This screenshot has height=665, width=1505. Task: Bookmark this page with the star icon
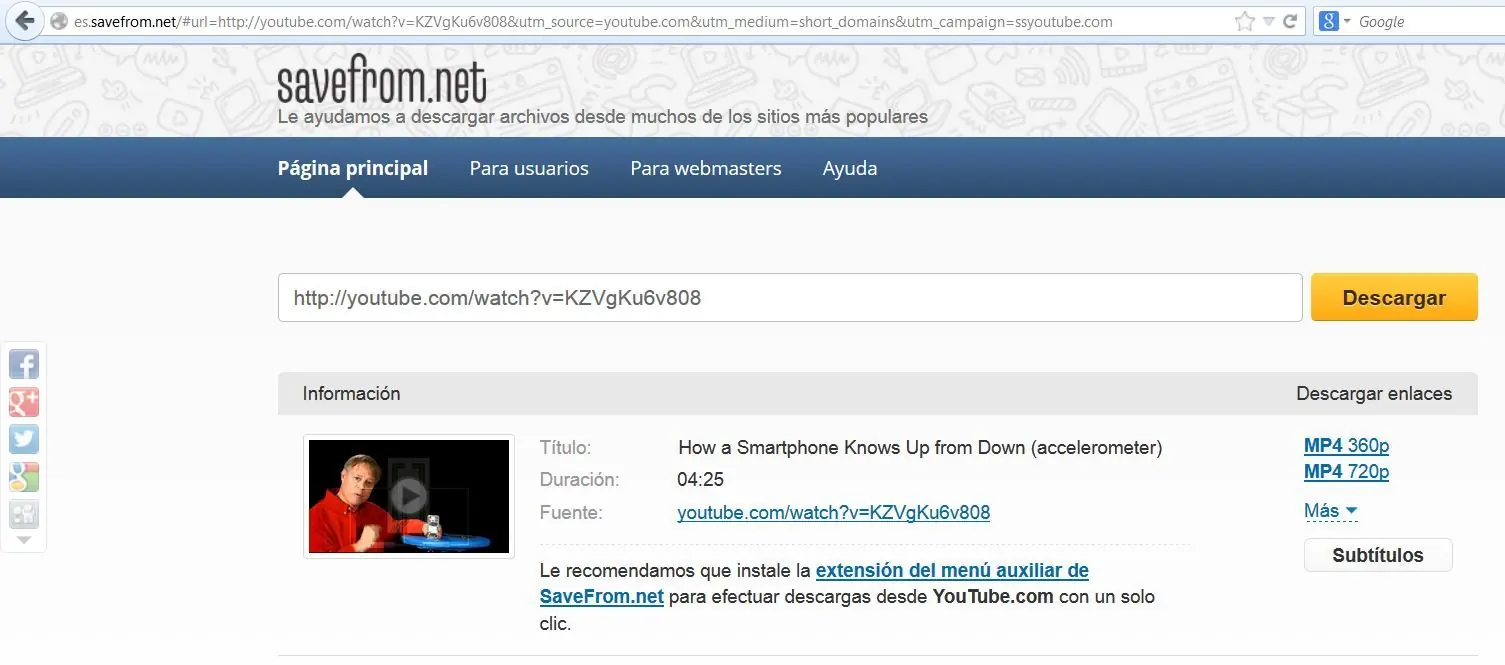tap(1244, 21)
